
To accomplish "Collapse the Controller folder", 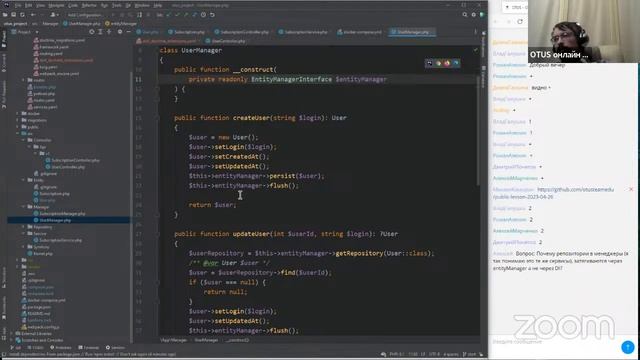I will coord(23,140).
